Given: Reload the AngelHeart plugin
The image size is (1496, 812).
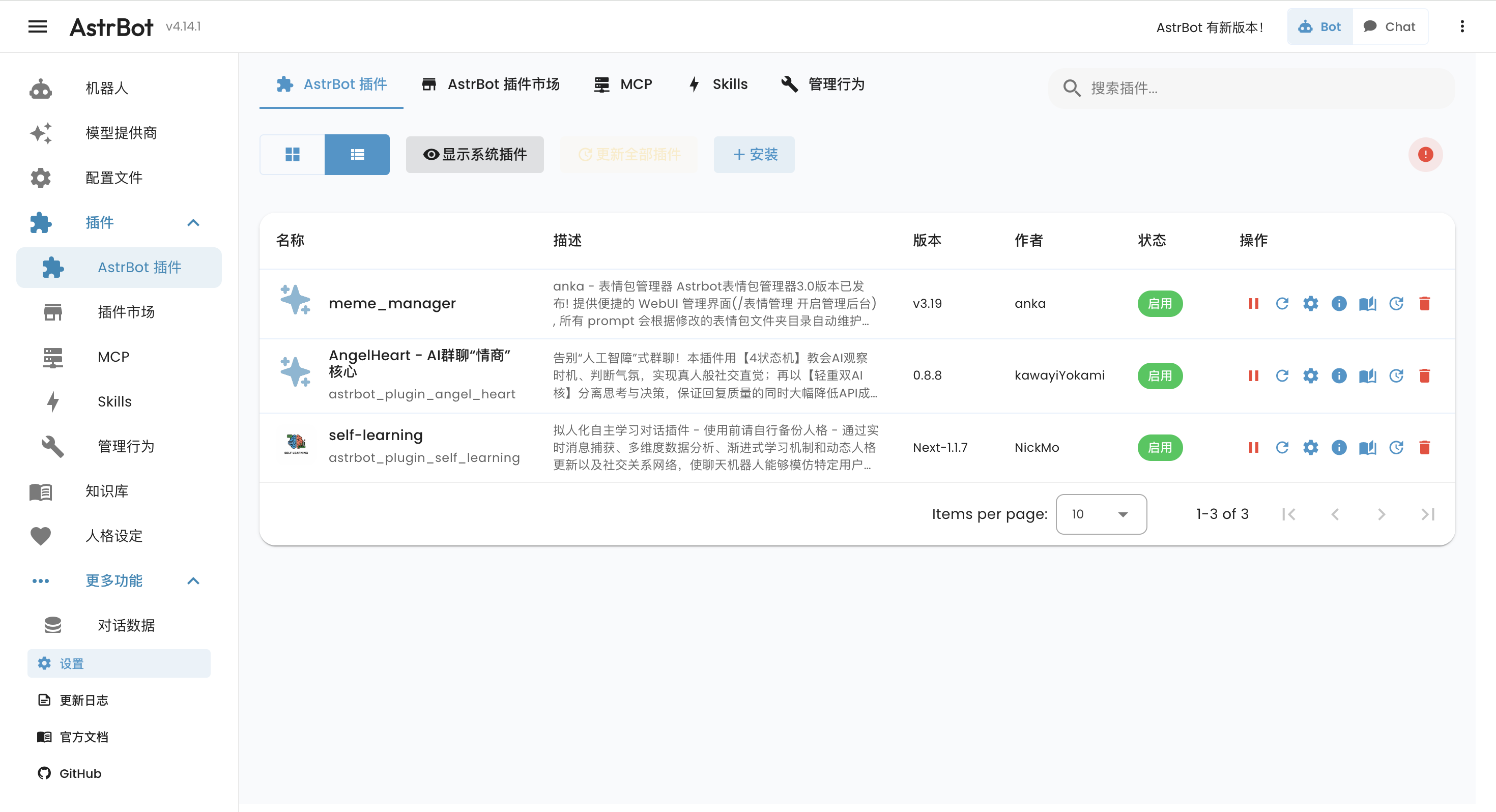Looking at the screenshot, I should 1282,376.
